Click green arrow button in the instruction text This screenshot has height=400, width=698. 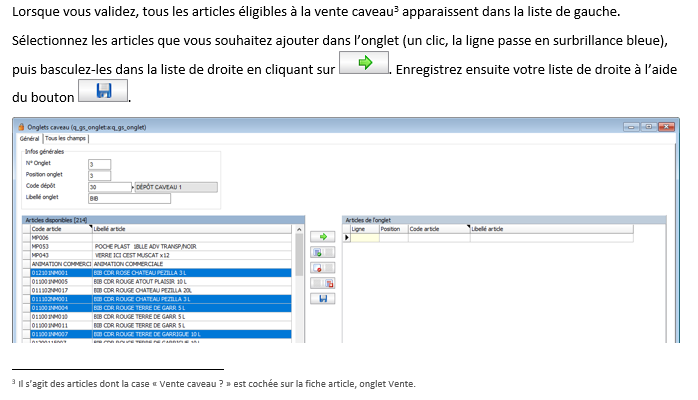click(x=364, y=63)
